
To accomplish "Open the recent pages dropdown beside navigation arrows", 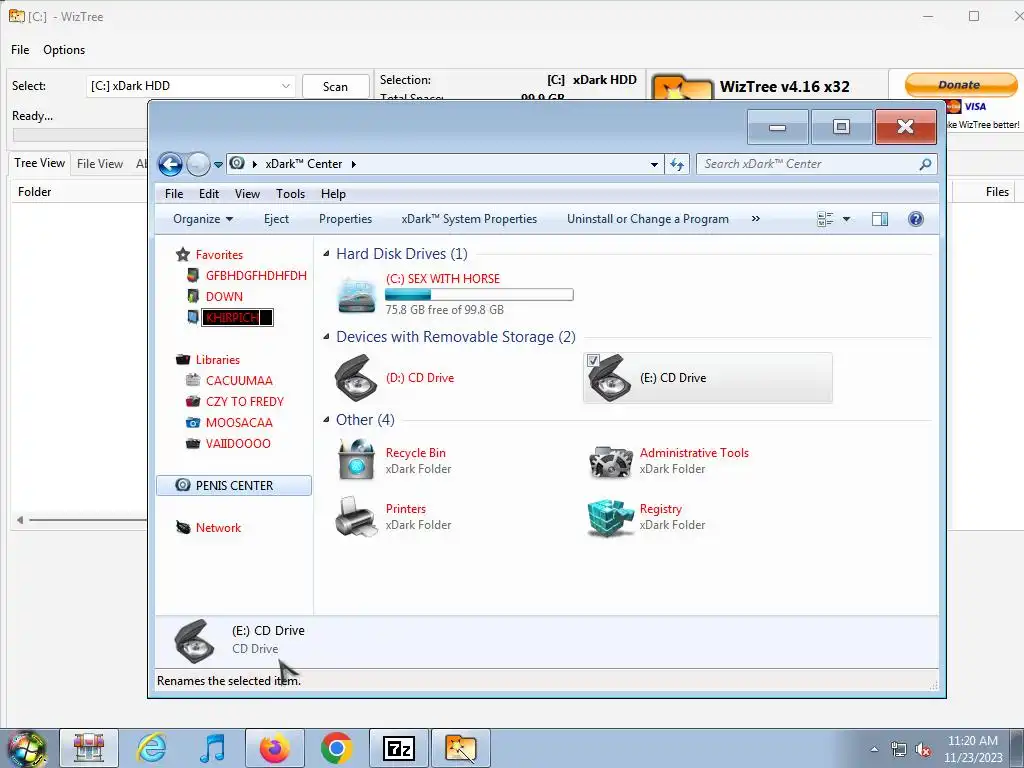I will click(x=218, y=165).
